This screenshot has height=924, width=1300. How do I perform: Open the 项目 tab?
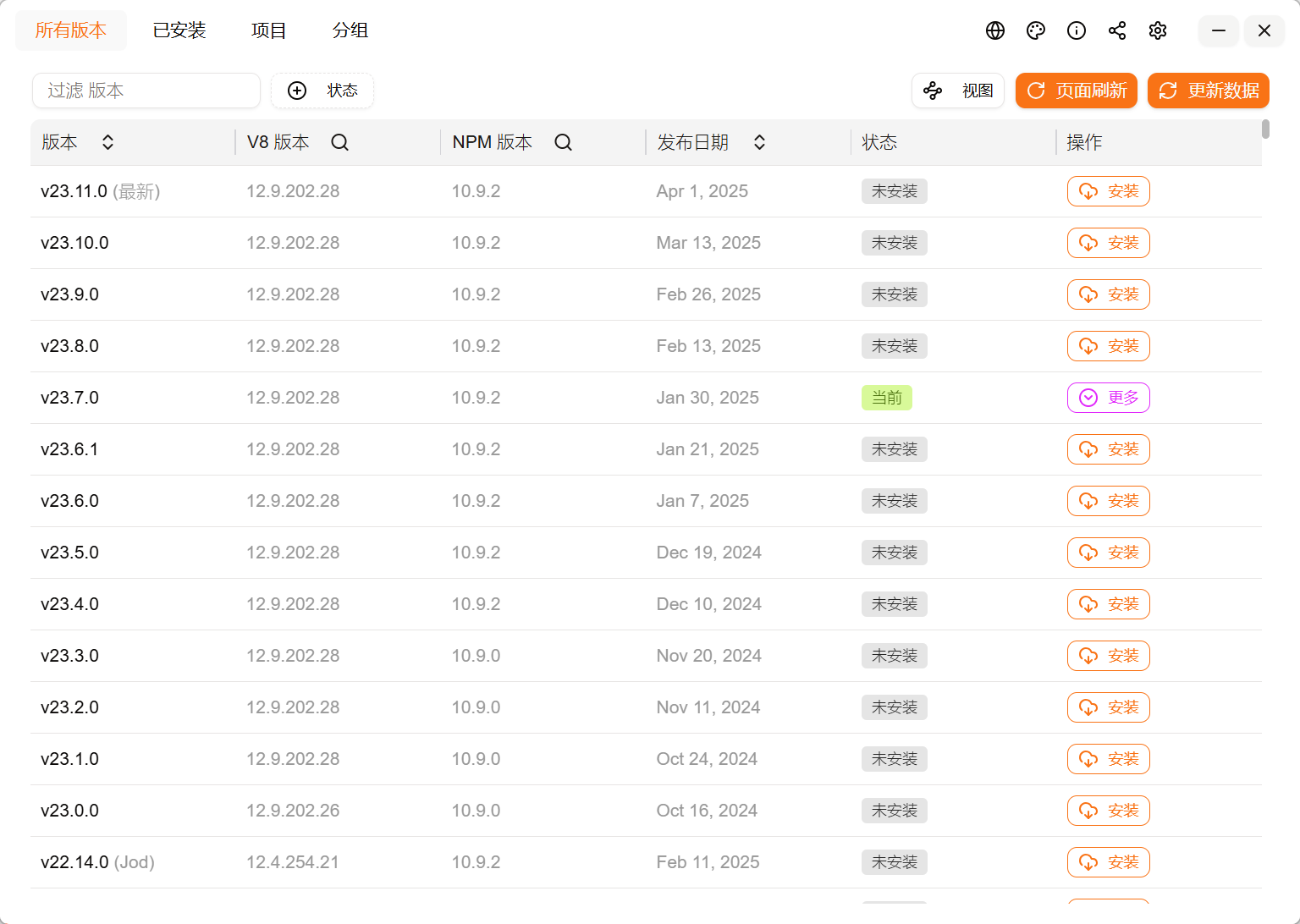click(269, 30)
